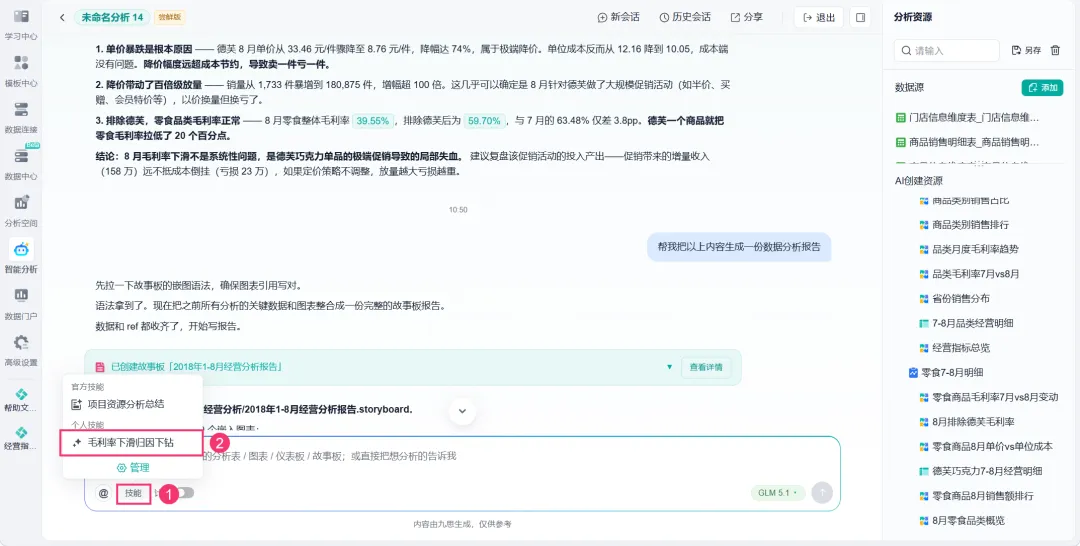This screenshot has height=546, width=1080.
Task: Click the 已创建故事板 2018年1-8月经营分析报告 text
Action: pos(196,367)
